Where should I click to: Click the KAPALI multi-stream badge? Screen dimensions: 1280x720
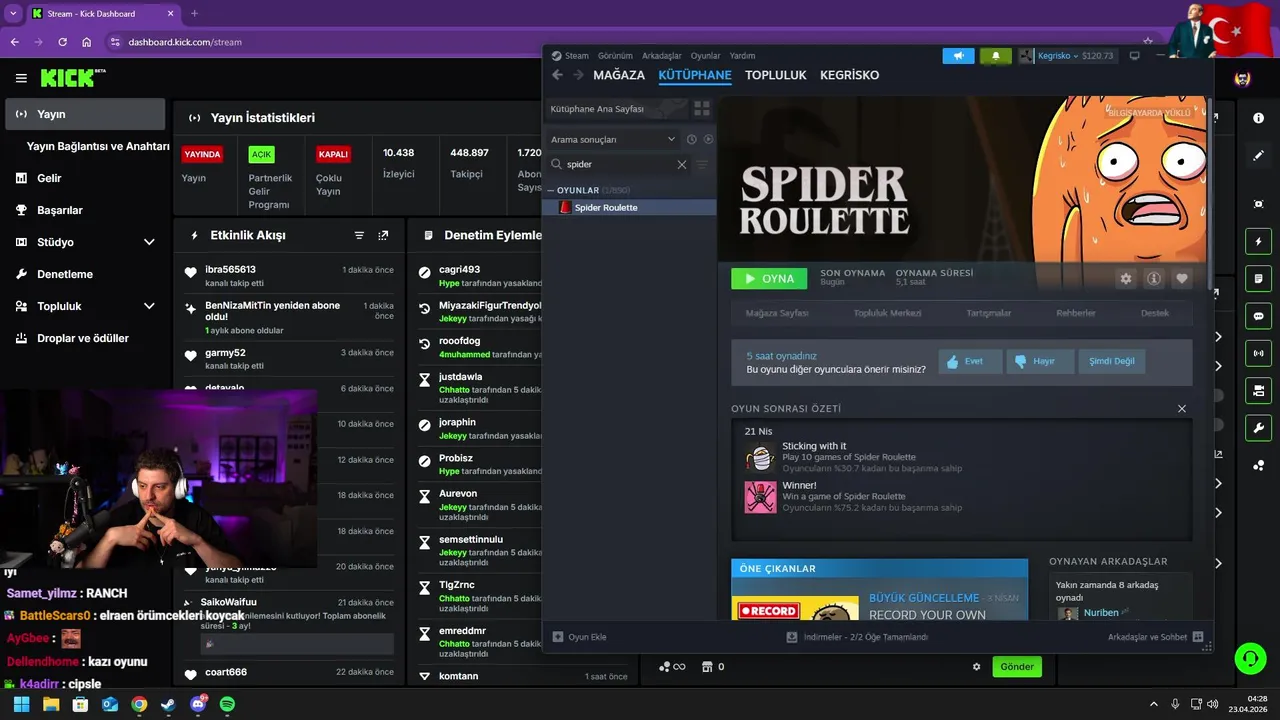333,154
